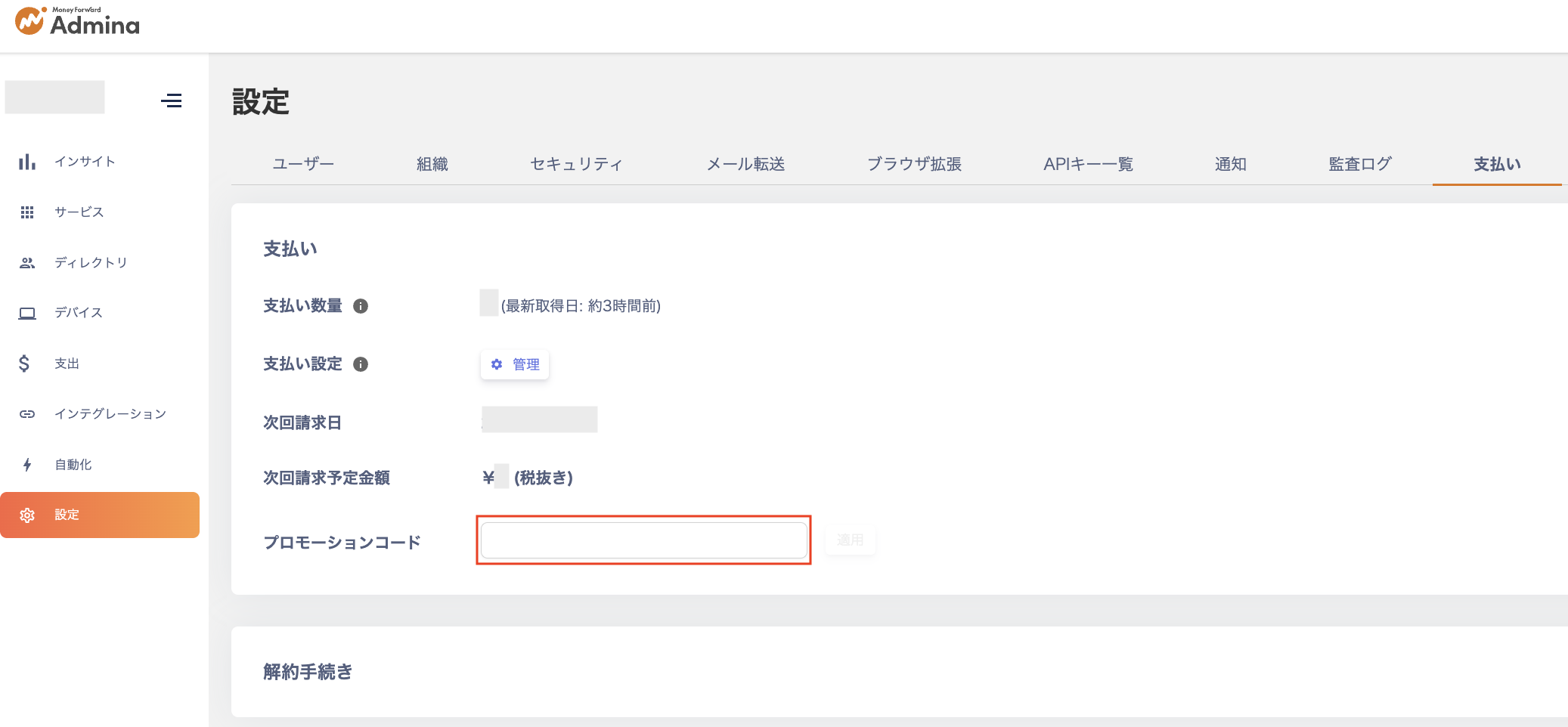Click the サービス grid icon
The height and width of the screenshot is (727, 1568).
pos(27,212)
